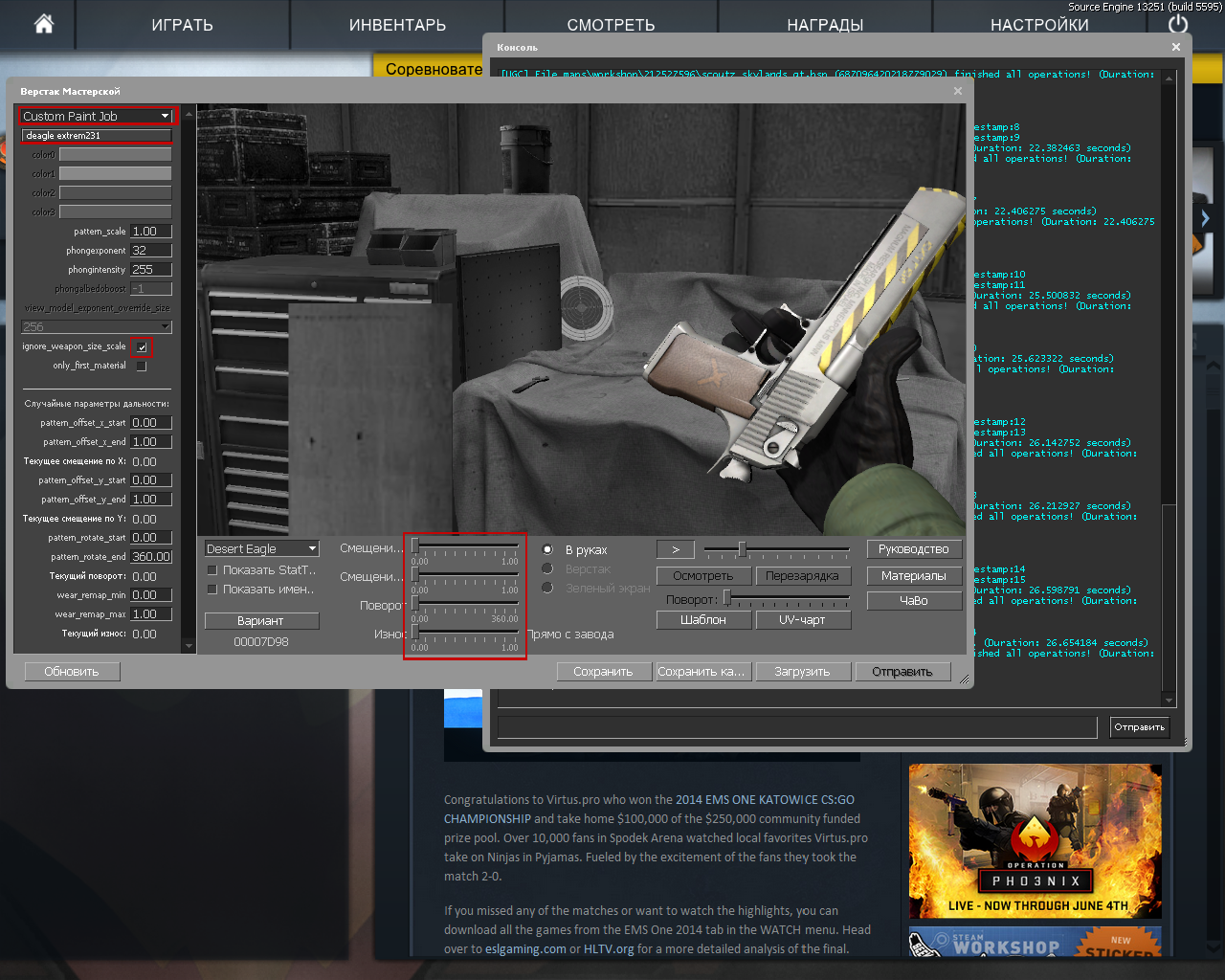The width and height of the screenshot is (1225, 980).
Task: Click the wear_remap_max field
Action: (x=151, y=613)
